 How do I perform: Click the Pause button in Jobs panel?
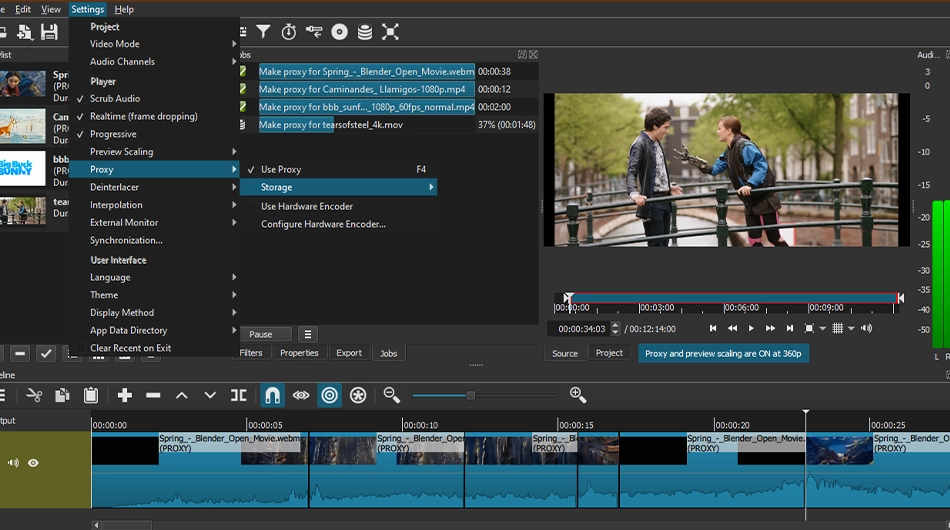pos(266,334)
